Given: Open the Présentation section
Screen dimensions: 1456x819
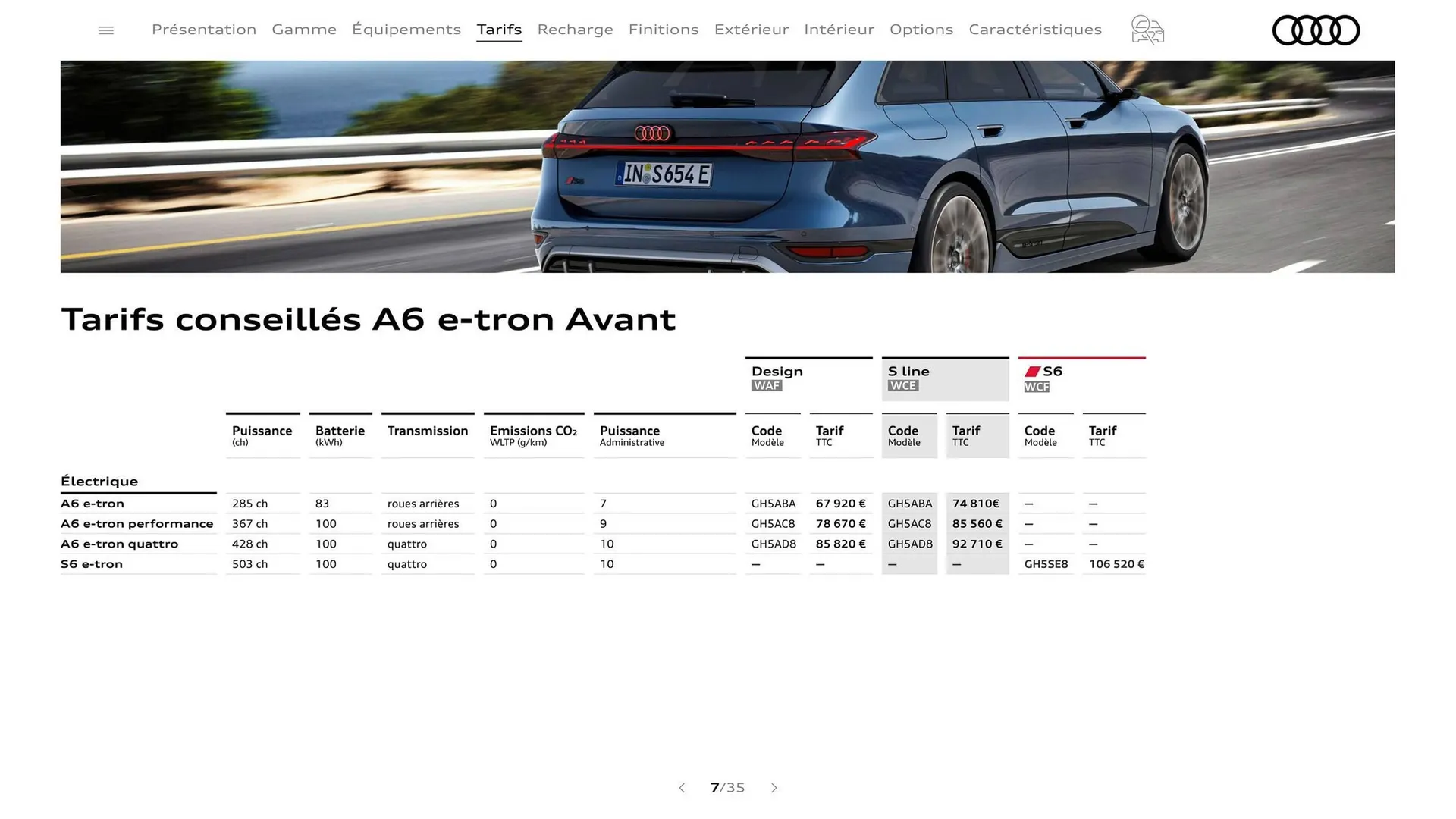Looking at the screenshot, I should 203,30.
